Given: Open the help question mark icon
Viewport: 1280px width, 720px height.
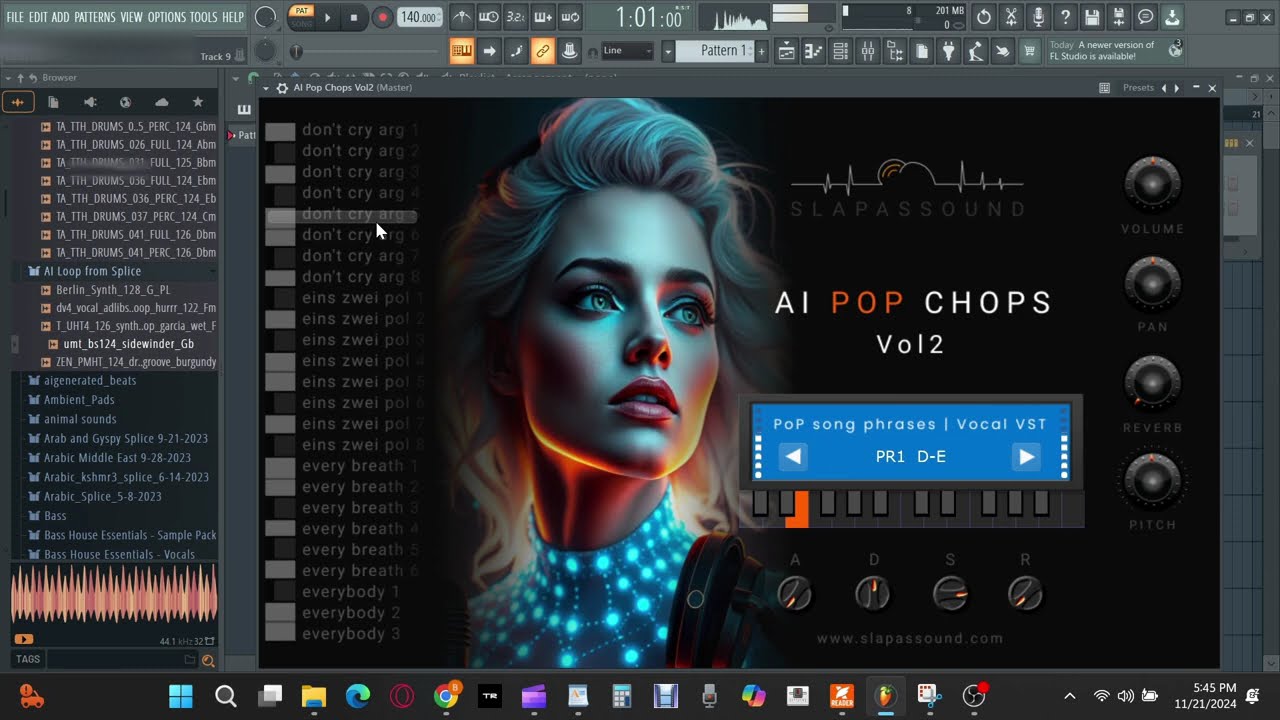Looking at the screenshot, I should point(1065,17).
